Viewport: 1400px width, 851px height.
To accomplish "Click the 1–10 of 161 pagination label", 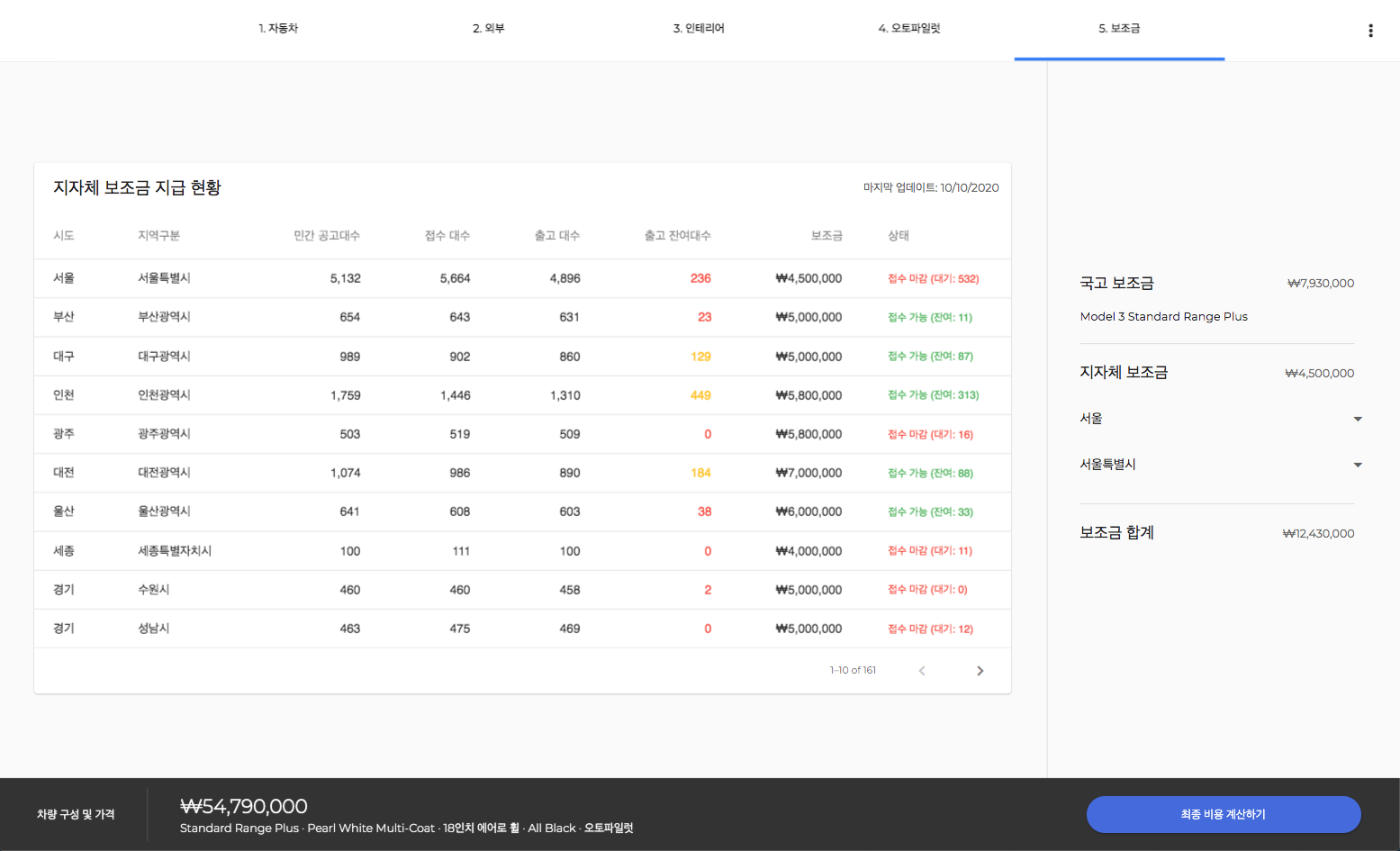I will point(853,670).
